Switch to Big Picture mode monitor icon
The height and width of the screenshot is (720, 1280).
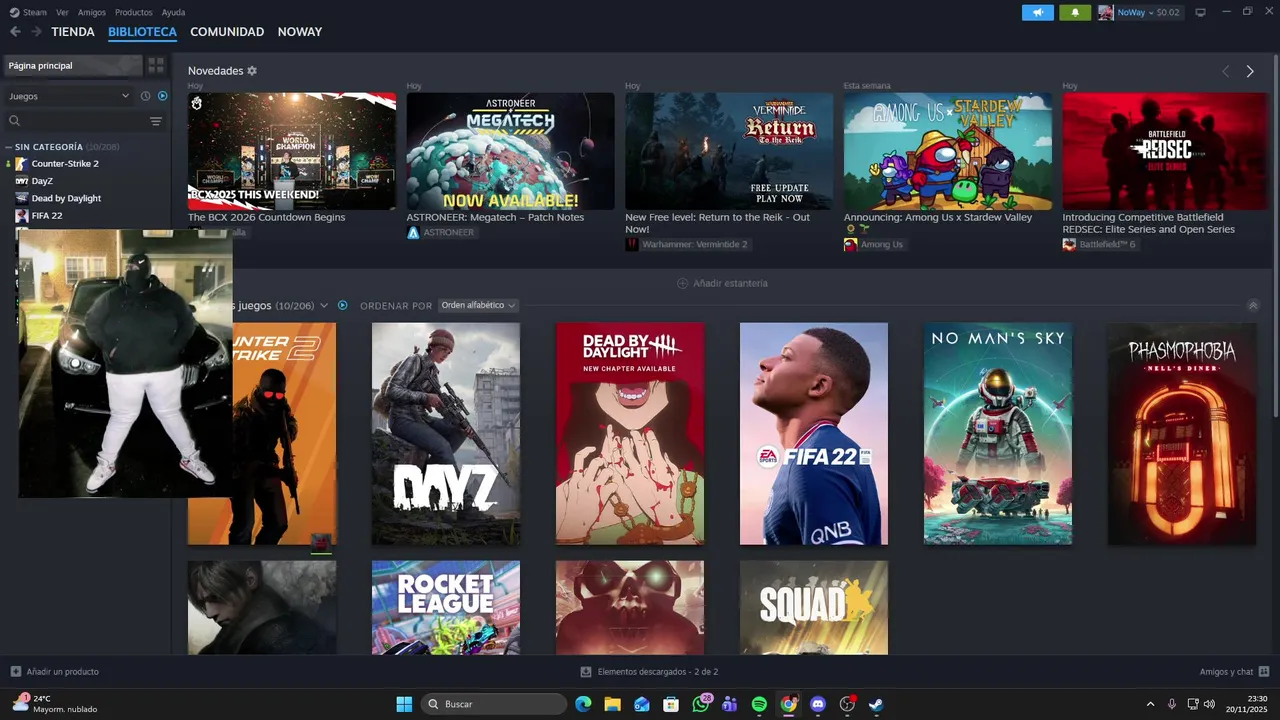coord(1200,12)
